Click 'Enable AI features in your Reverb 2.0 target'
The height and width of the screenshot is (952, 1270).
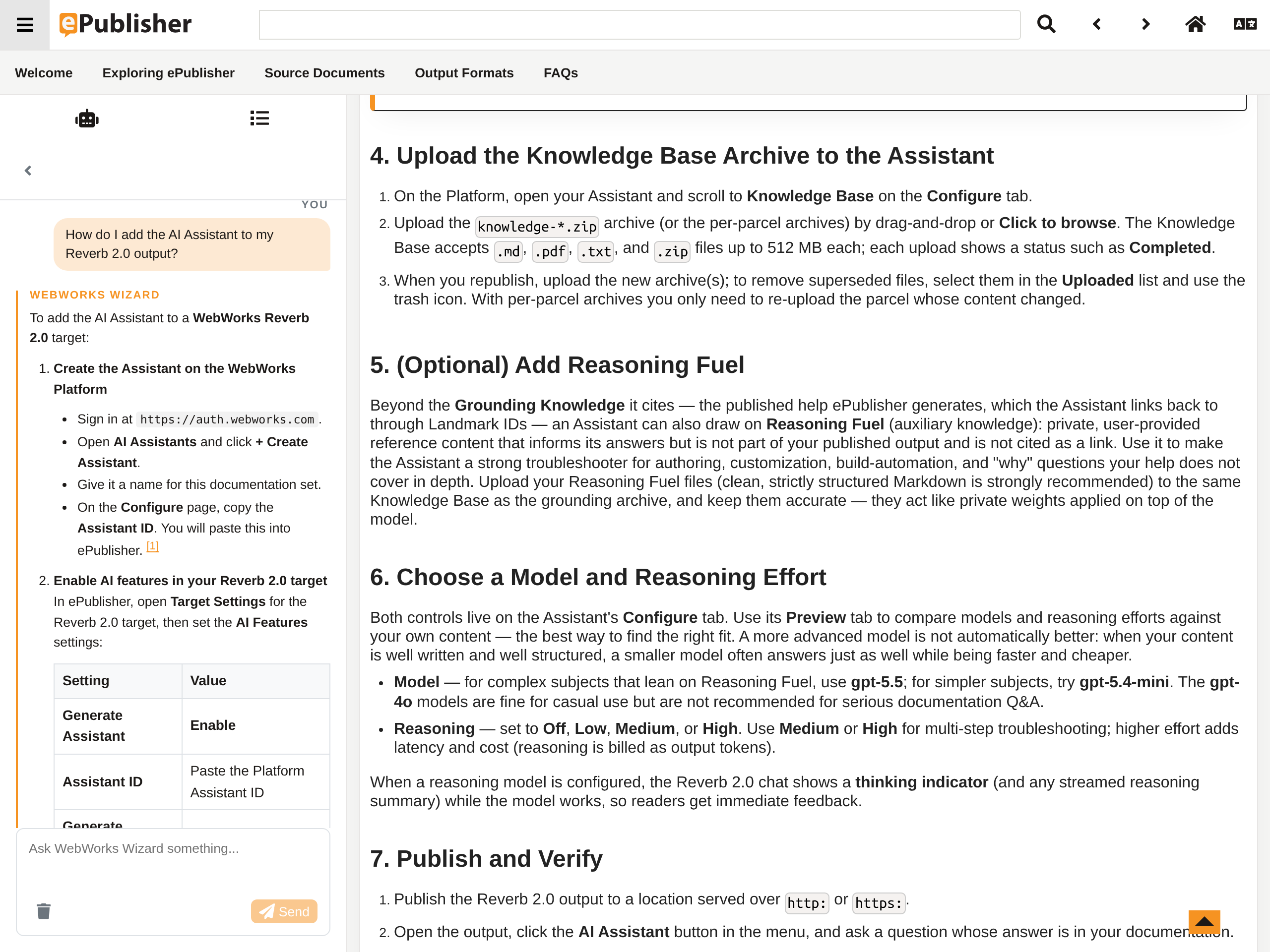(x=190, y=581)
